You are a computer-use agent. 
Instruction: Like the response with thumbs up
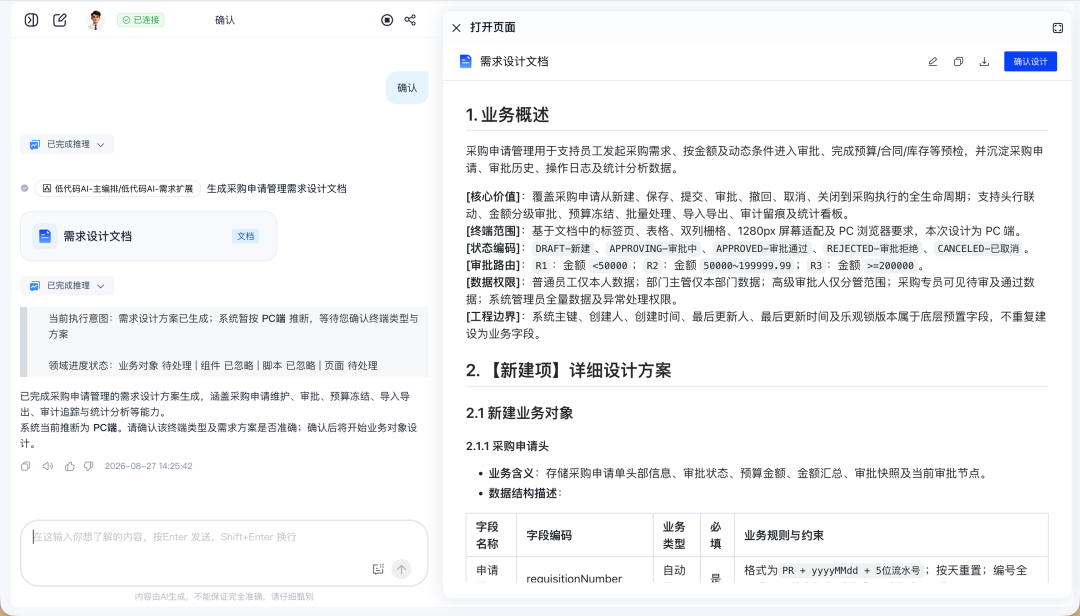[x=70, y=466]
